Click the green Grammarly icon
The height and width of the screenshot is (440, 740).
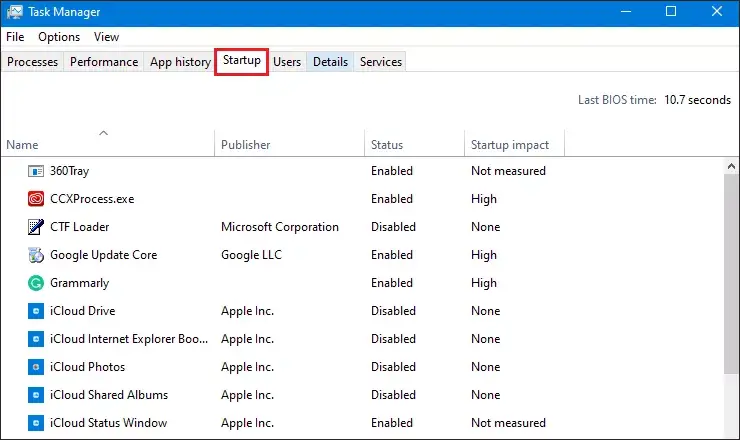(36, 283)
